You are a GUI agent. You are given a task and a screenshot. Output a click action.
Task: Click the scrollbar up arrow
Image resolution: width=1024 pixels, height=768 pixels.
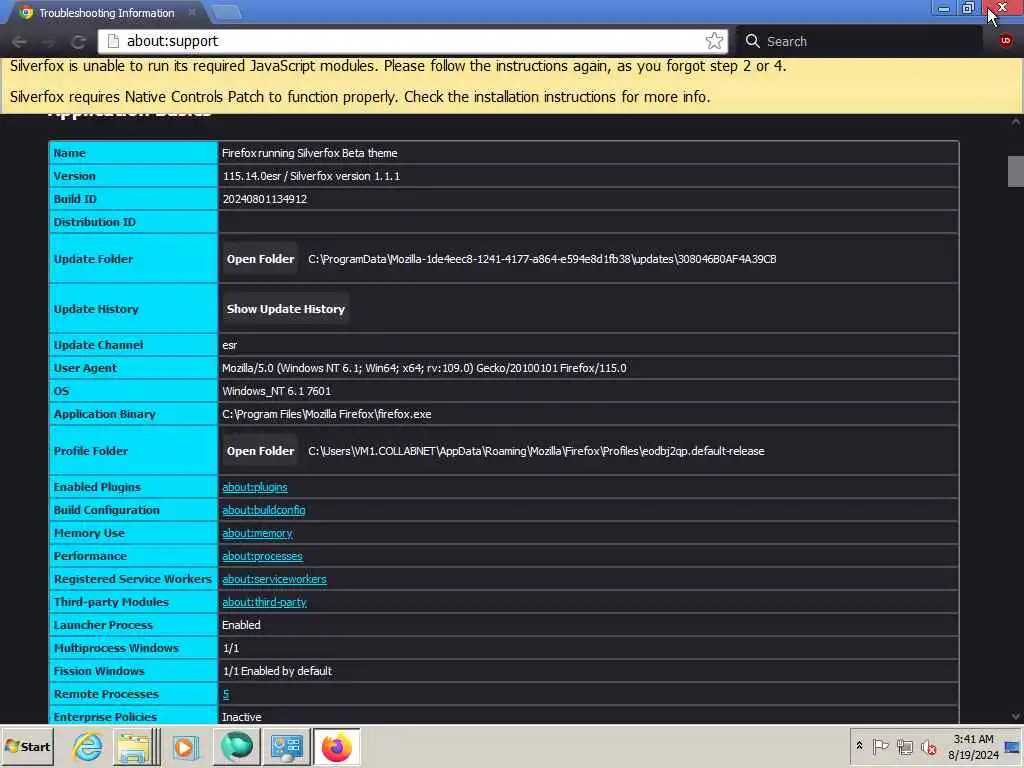click(x=1016, y=122)
